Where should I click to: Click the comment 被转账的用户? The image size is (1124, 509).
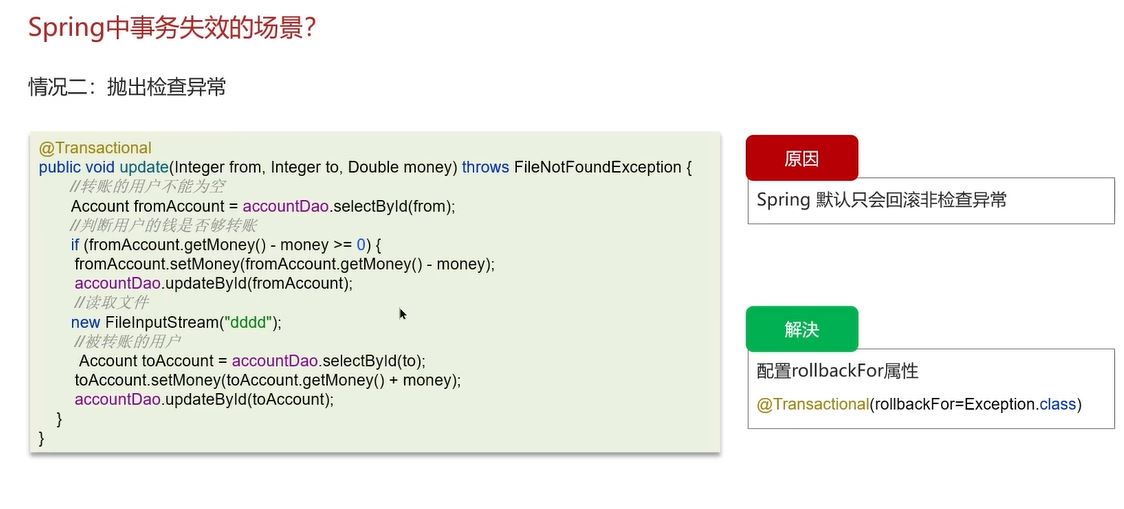click(x=127, y=341)
